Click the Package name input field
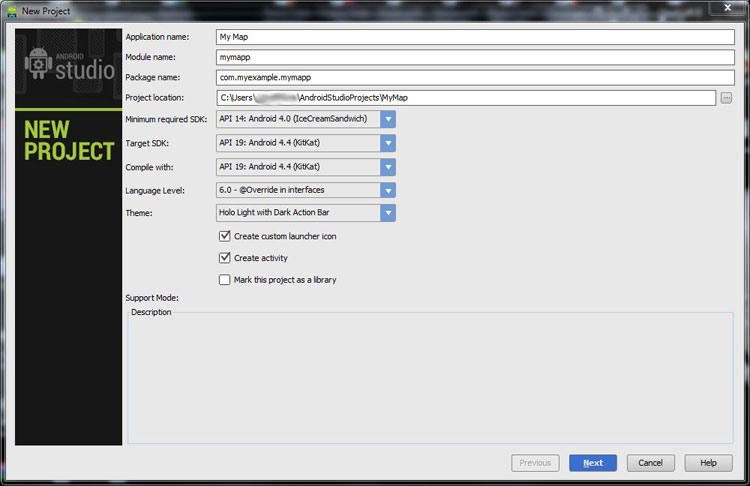 pos(475,77)
